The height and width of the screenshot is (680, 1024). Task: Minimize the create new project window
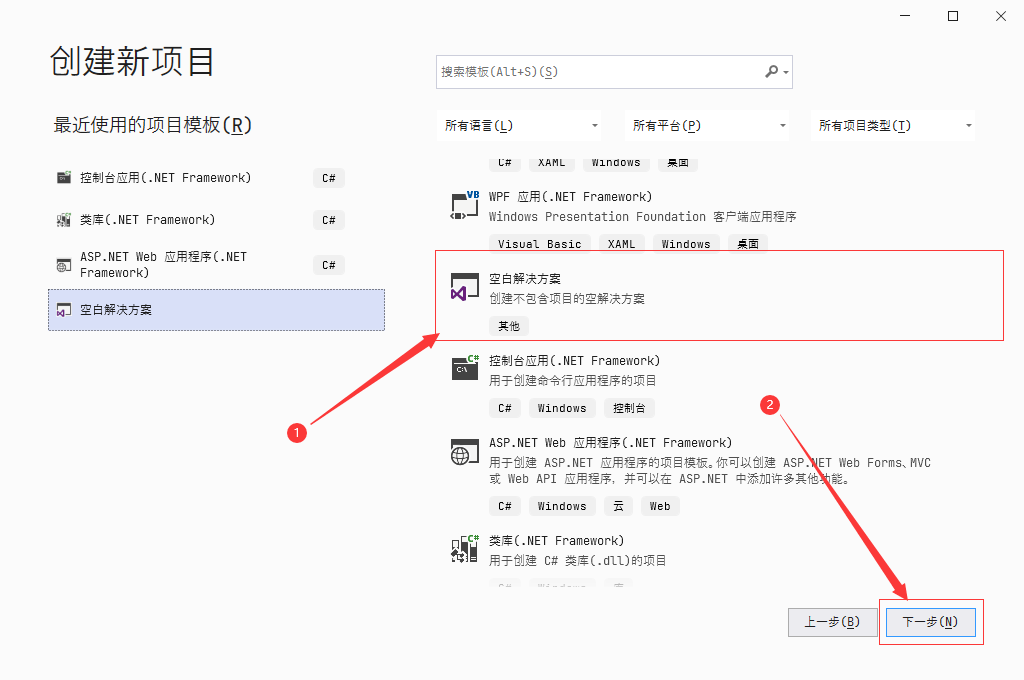(904, 16)
